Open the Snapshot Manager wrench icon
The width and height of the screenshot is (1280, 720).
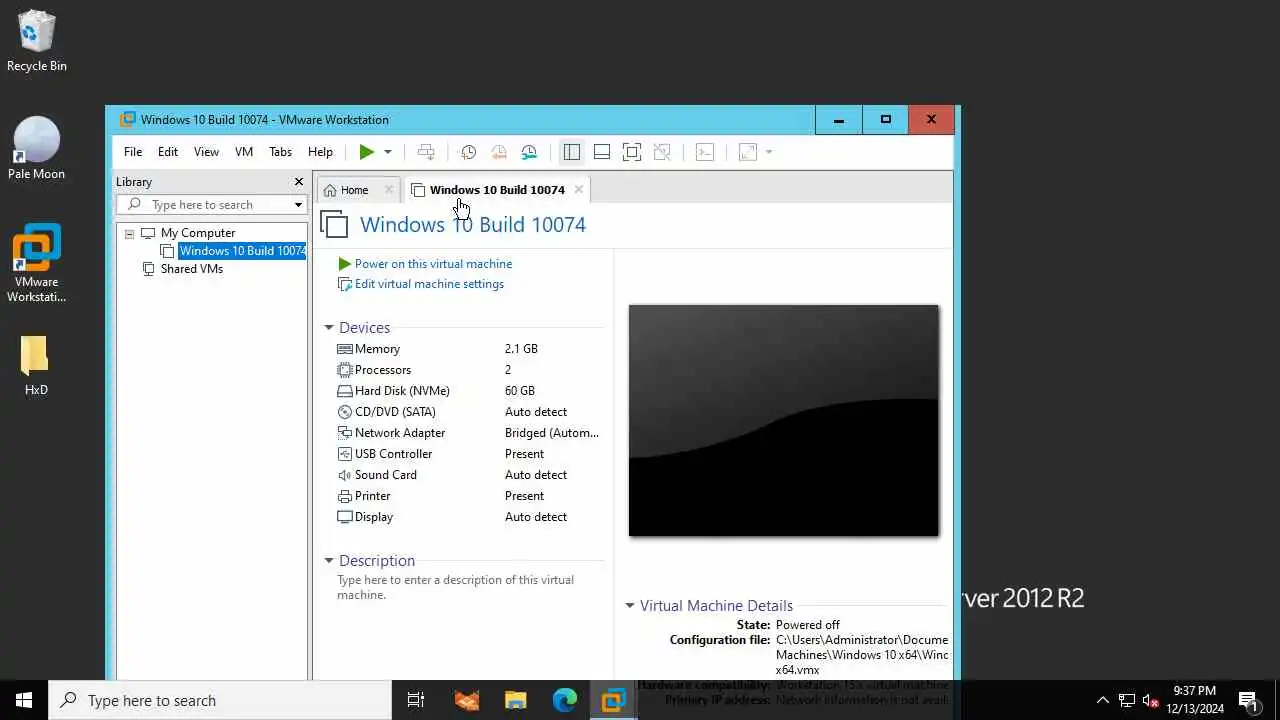(x=529, y=152)
